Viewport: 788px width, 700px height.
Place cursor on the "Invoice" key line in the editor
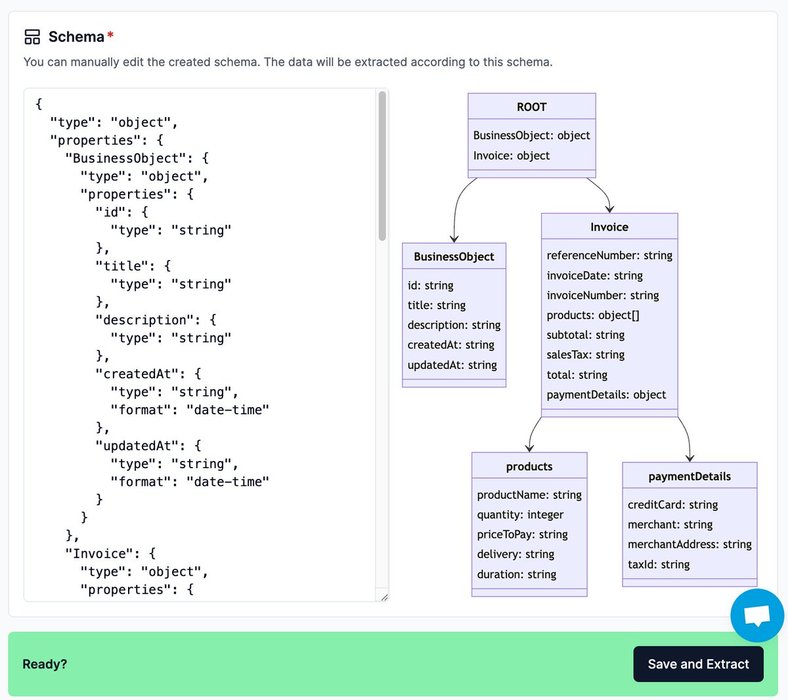coord(109,554)
